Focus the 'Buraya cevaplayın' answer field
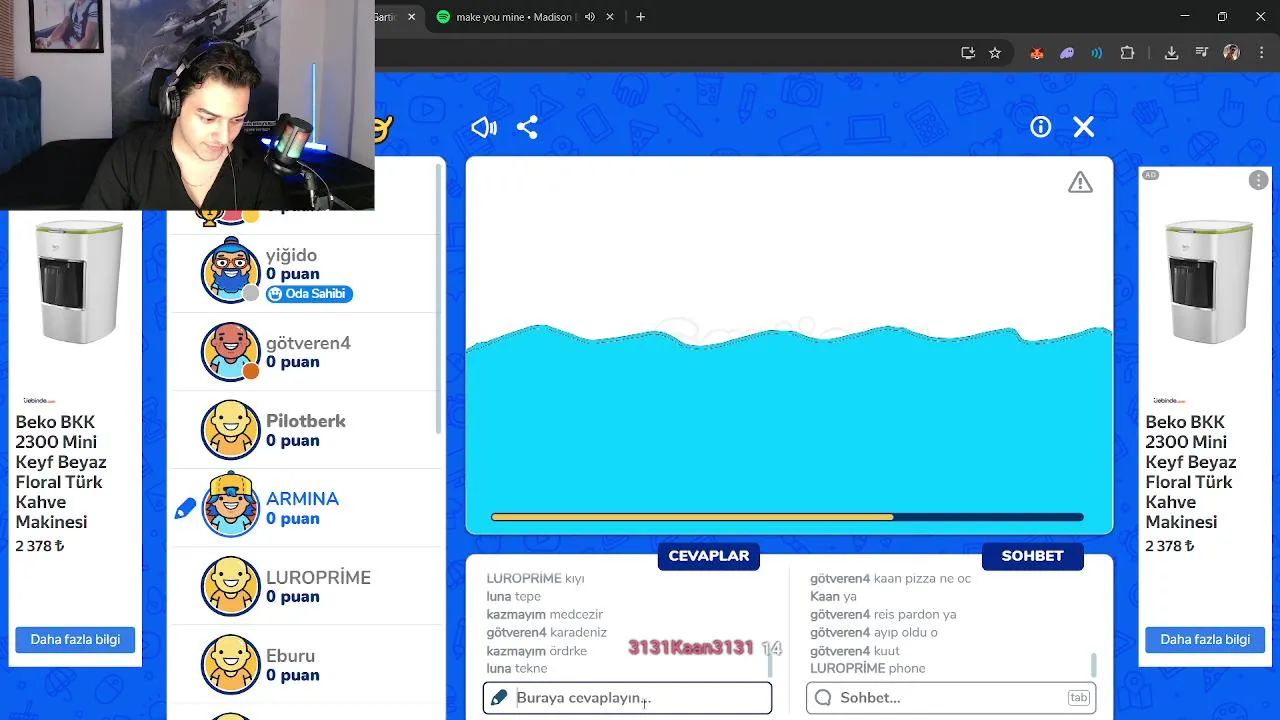The width and height of the screenshot is (1280, 720). [627, 698]
